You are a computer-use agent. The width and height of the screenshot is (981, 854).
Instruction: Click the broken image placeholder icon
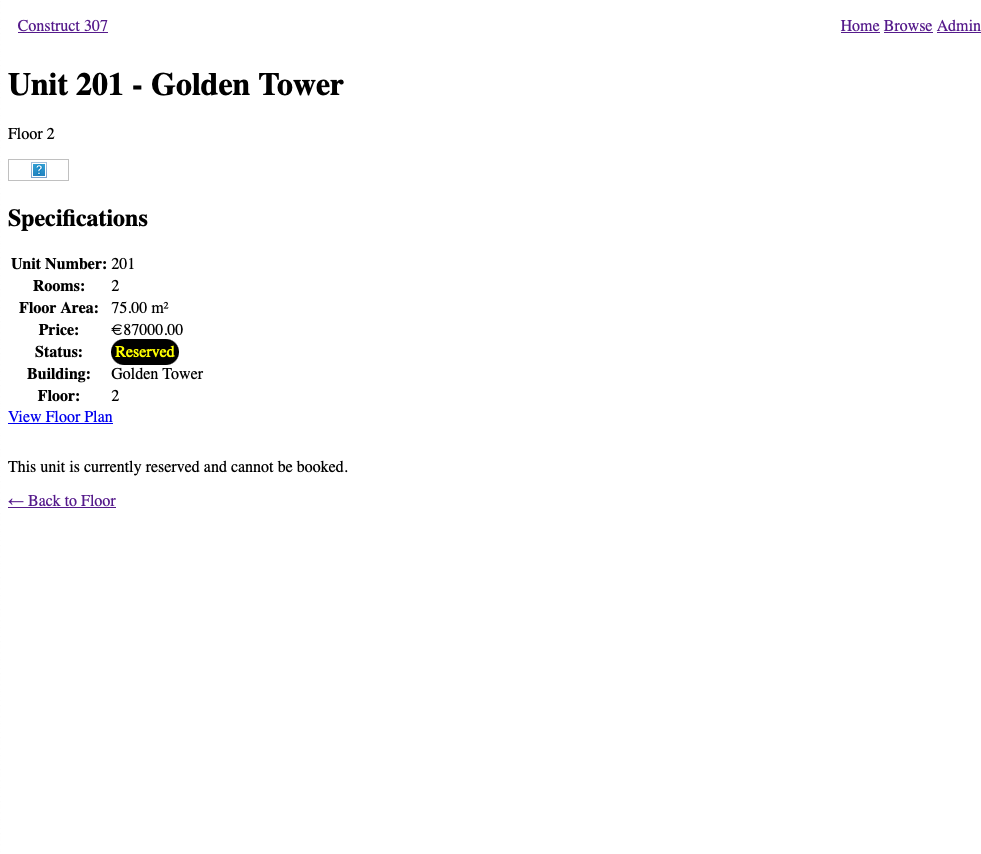38,170
